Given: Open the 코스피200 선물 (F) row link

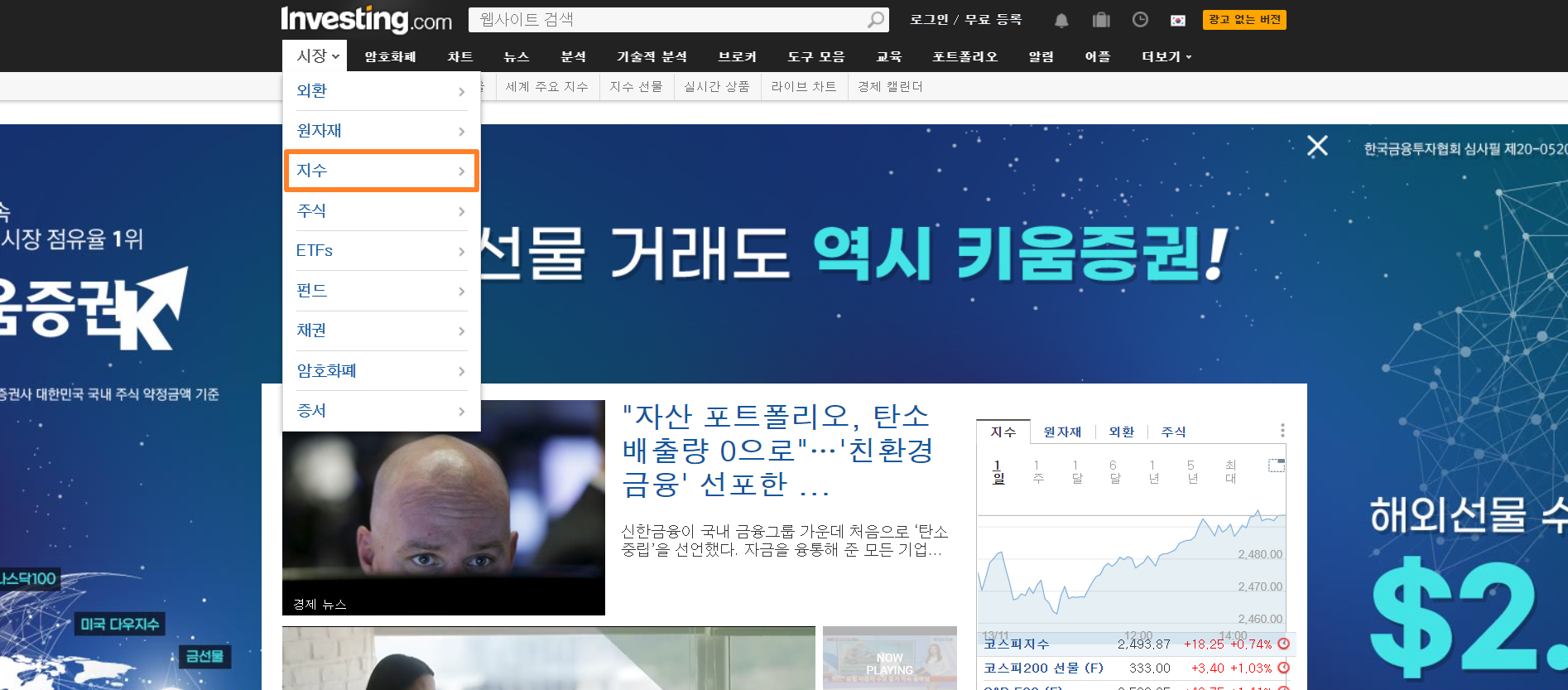Looking at the screenshot, I should [1043, 668].
